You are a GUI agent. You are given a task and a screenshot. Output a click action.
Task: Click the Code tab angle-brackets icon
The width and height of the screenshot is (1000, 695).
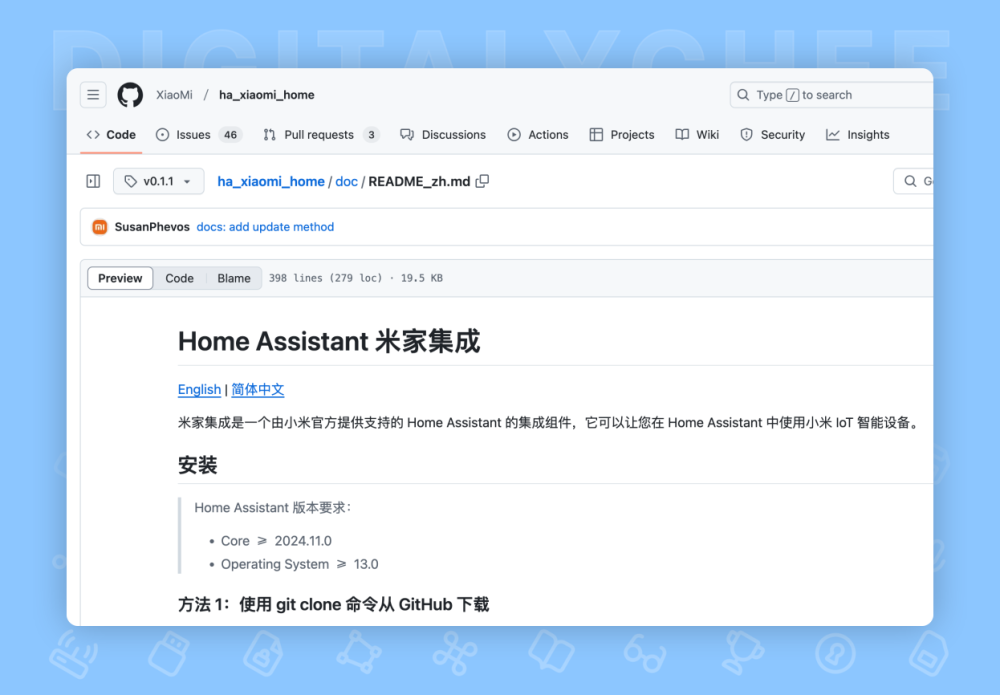click(93, 135)
